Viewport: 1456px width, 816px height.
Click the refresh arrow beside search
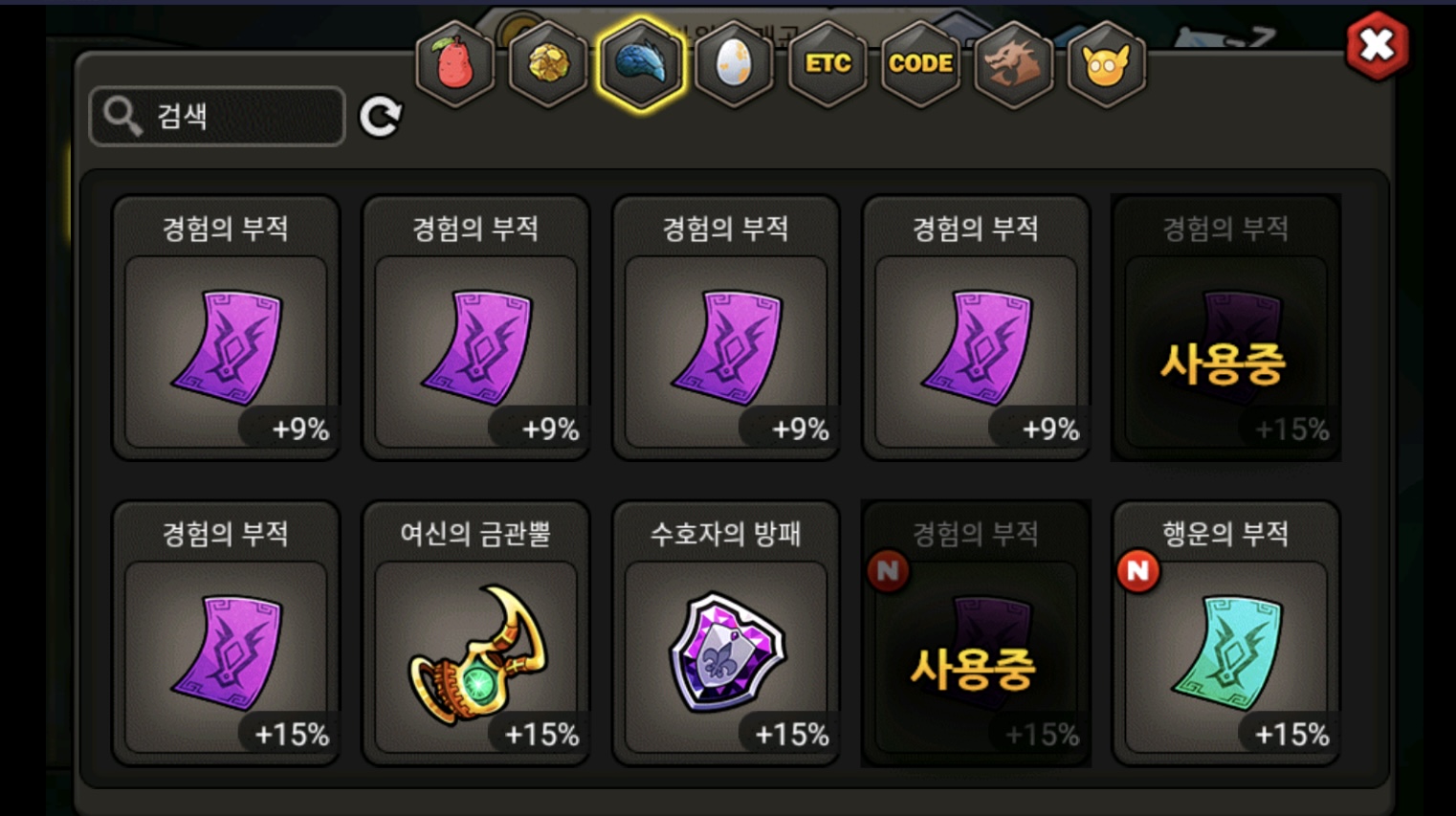pyautogui.click(x=381, y=117)
